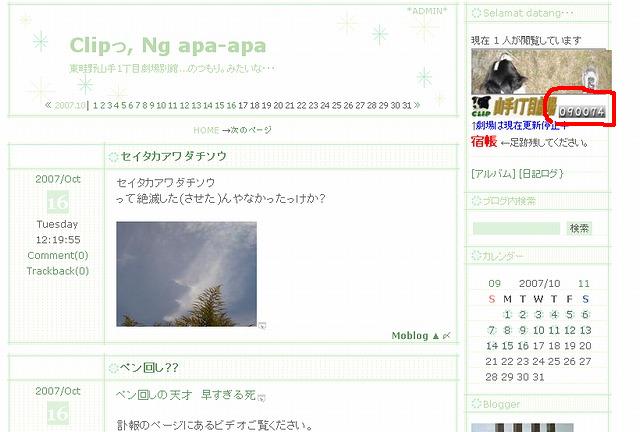Open the Moblog category link
The image size is (640, 432).
tap(410, 336)
